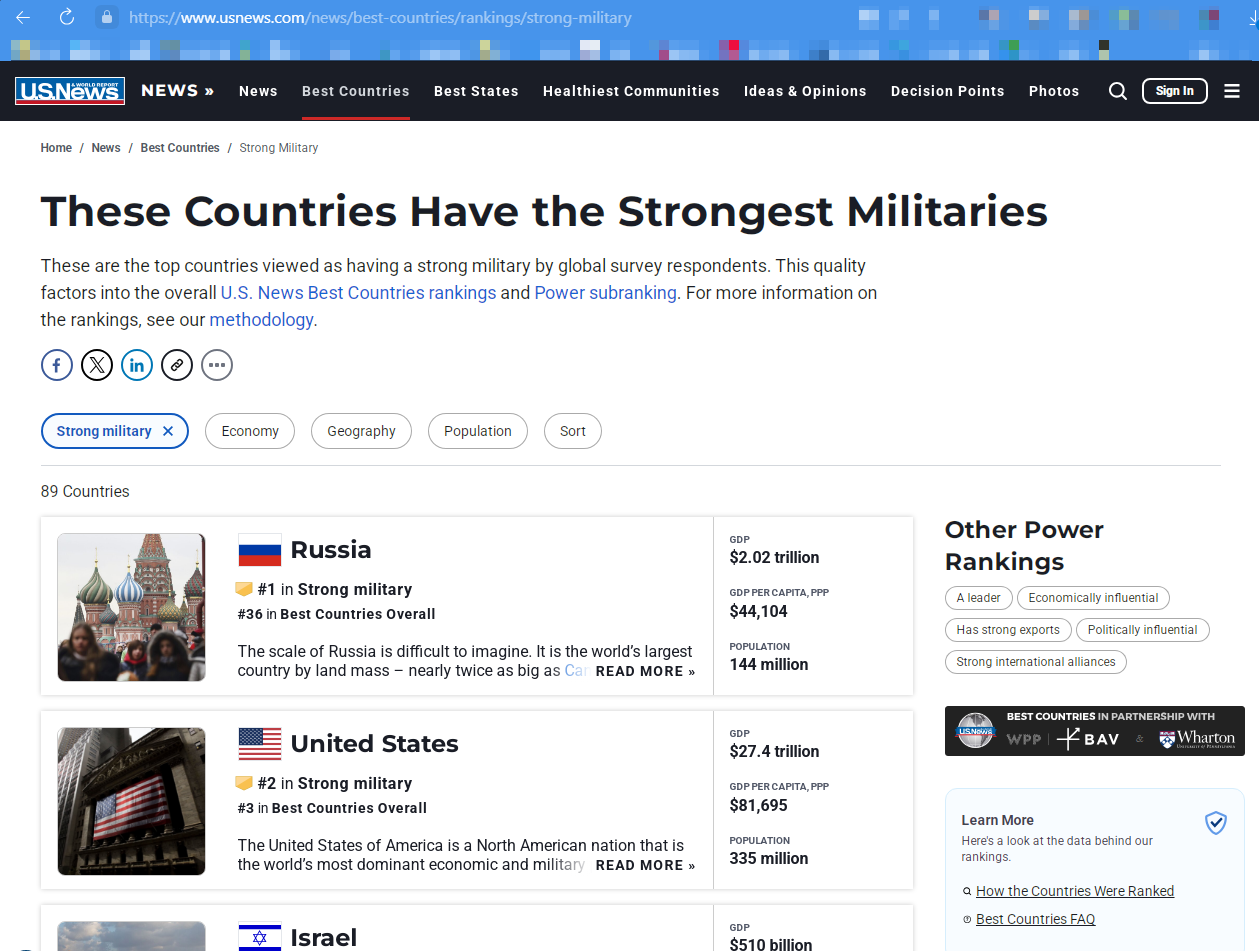The image size is (1259, 951).
Task: Reload the page with refresh icon
Action: point(67,17)
